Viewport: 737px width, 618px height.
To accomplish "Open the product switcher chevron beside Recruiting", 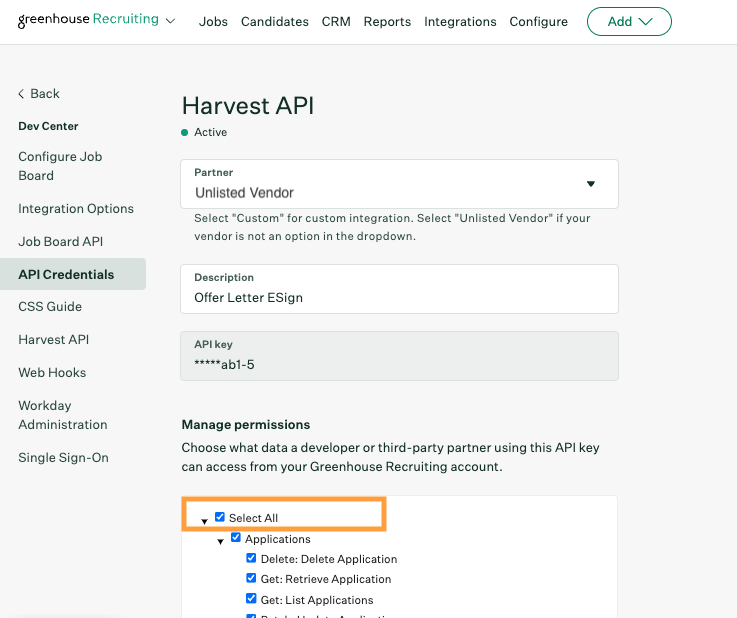I will tap(171, 21).
